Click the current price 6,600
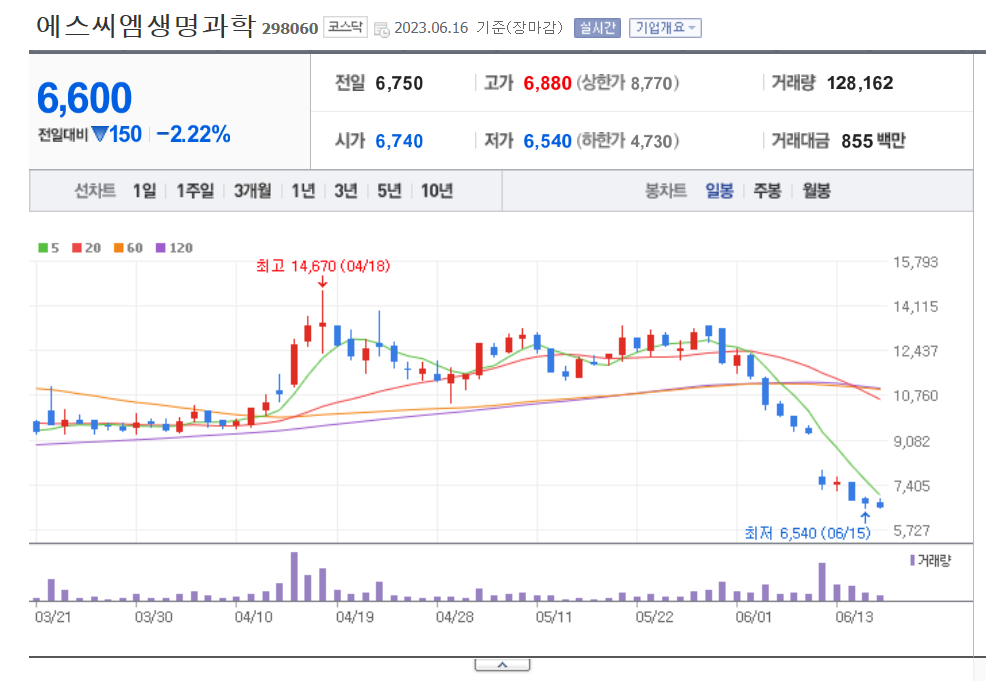This screenshot has height=681, width=986. [84, 99]
